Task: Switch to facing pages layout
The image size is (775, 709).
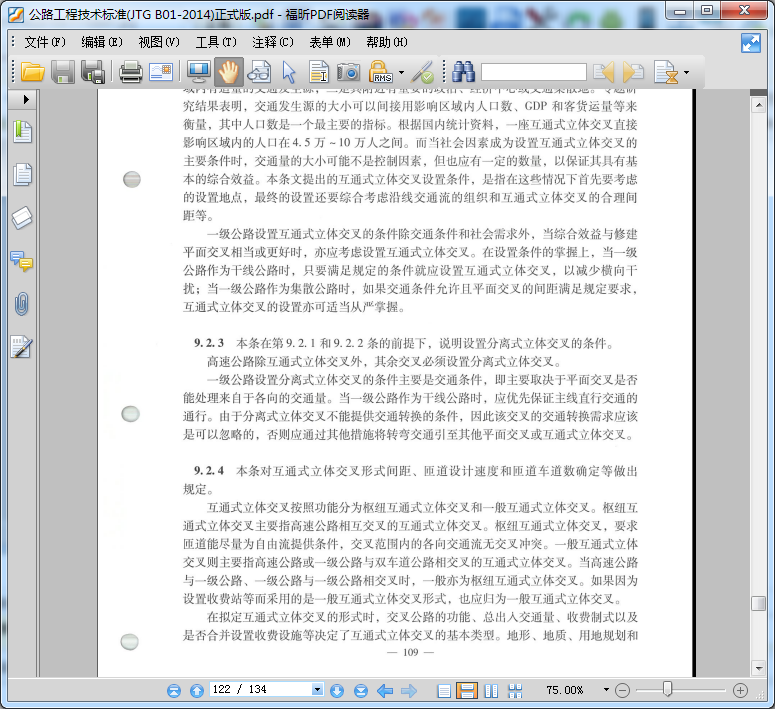Action: click(491, 691)
